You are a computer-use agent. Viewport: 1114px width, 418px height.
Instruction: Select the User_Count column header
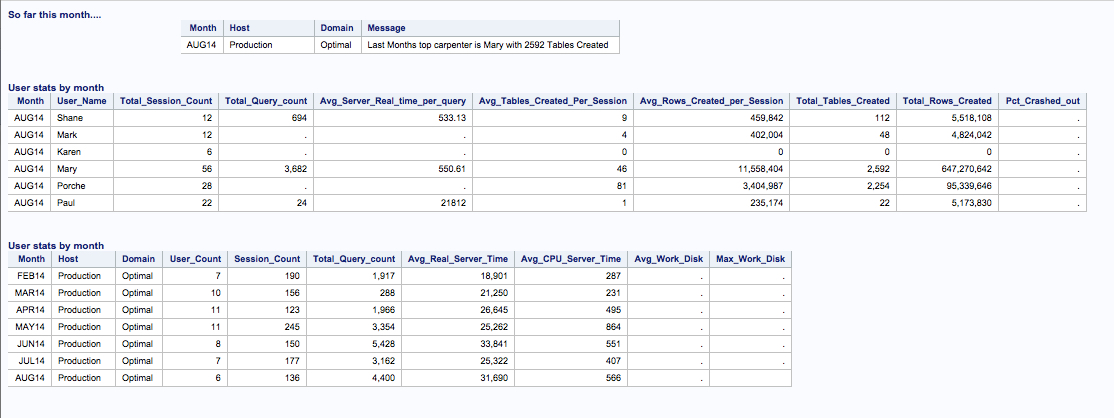click(x=195, y=259)
